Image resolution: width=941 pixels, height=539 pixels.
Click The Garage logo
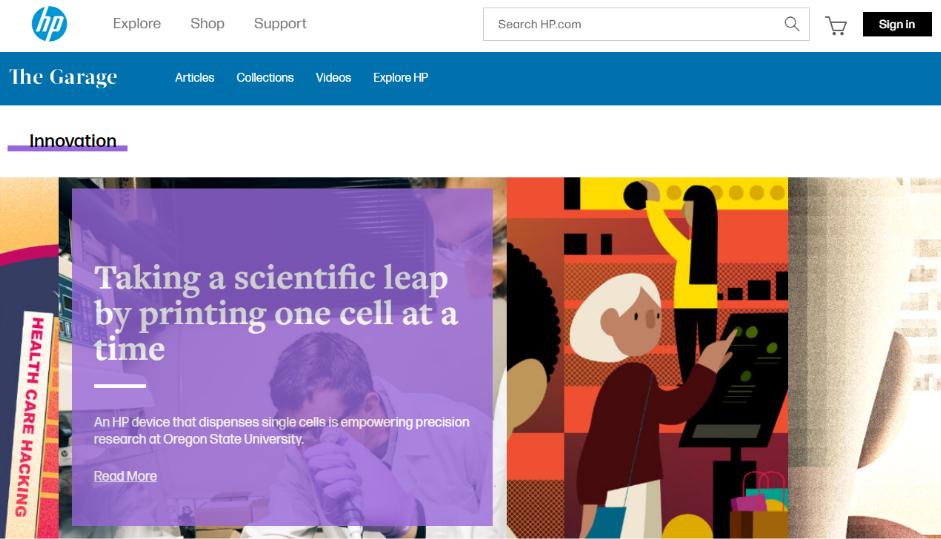[x=63, y=77]
